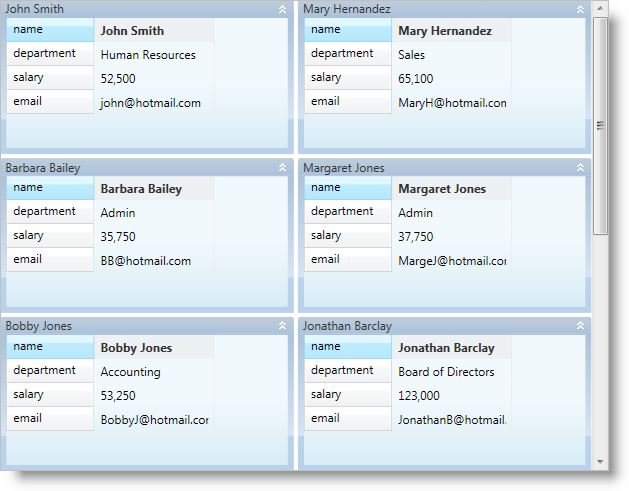
Task: Select the salary value 52,500
Action: 119,79
